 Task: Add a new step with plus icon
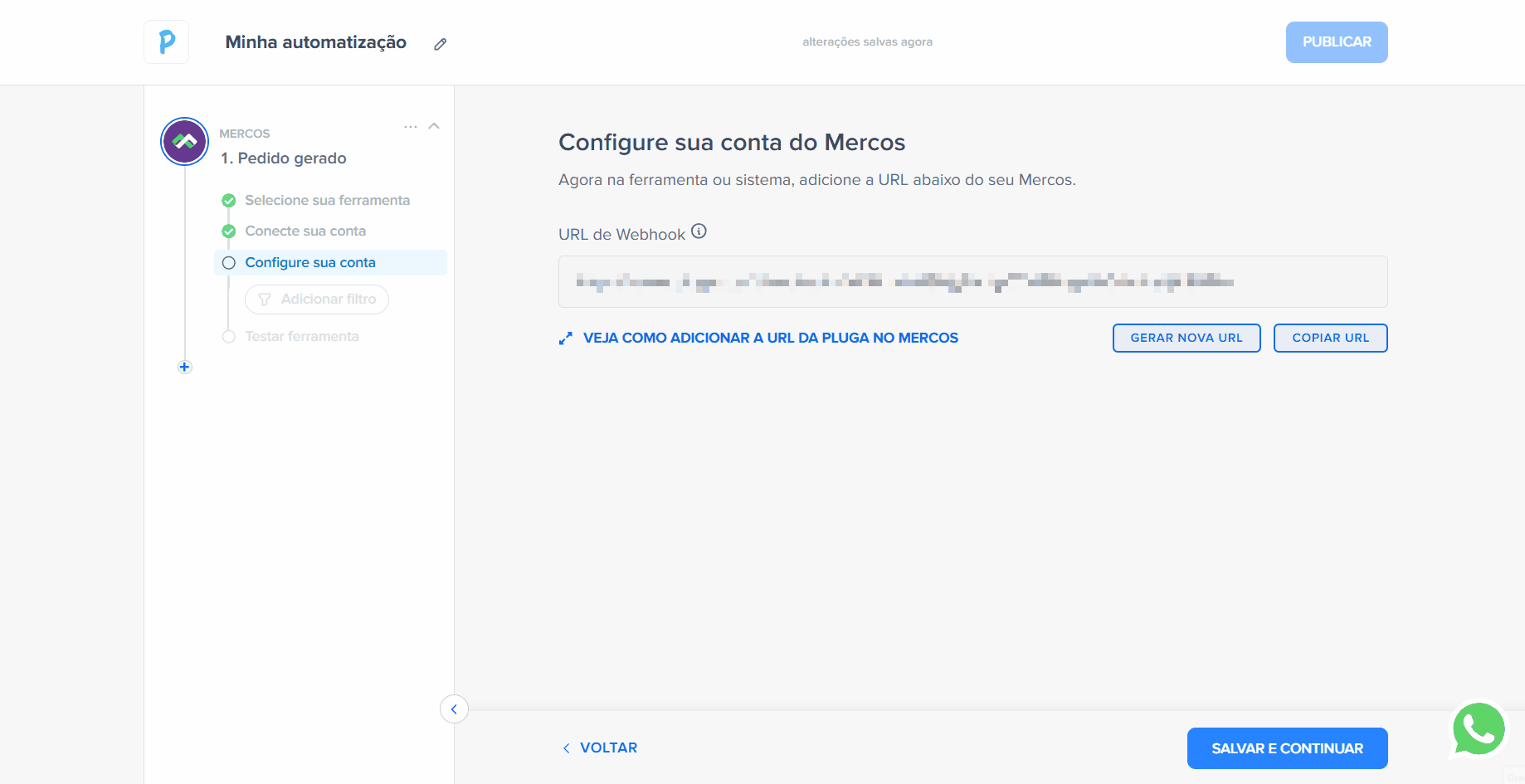click(185, 367)
